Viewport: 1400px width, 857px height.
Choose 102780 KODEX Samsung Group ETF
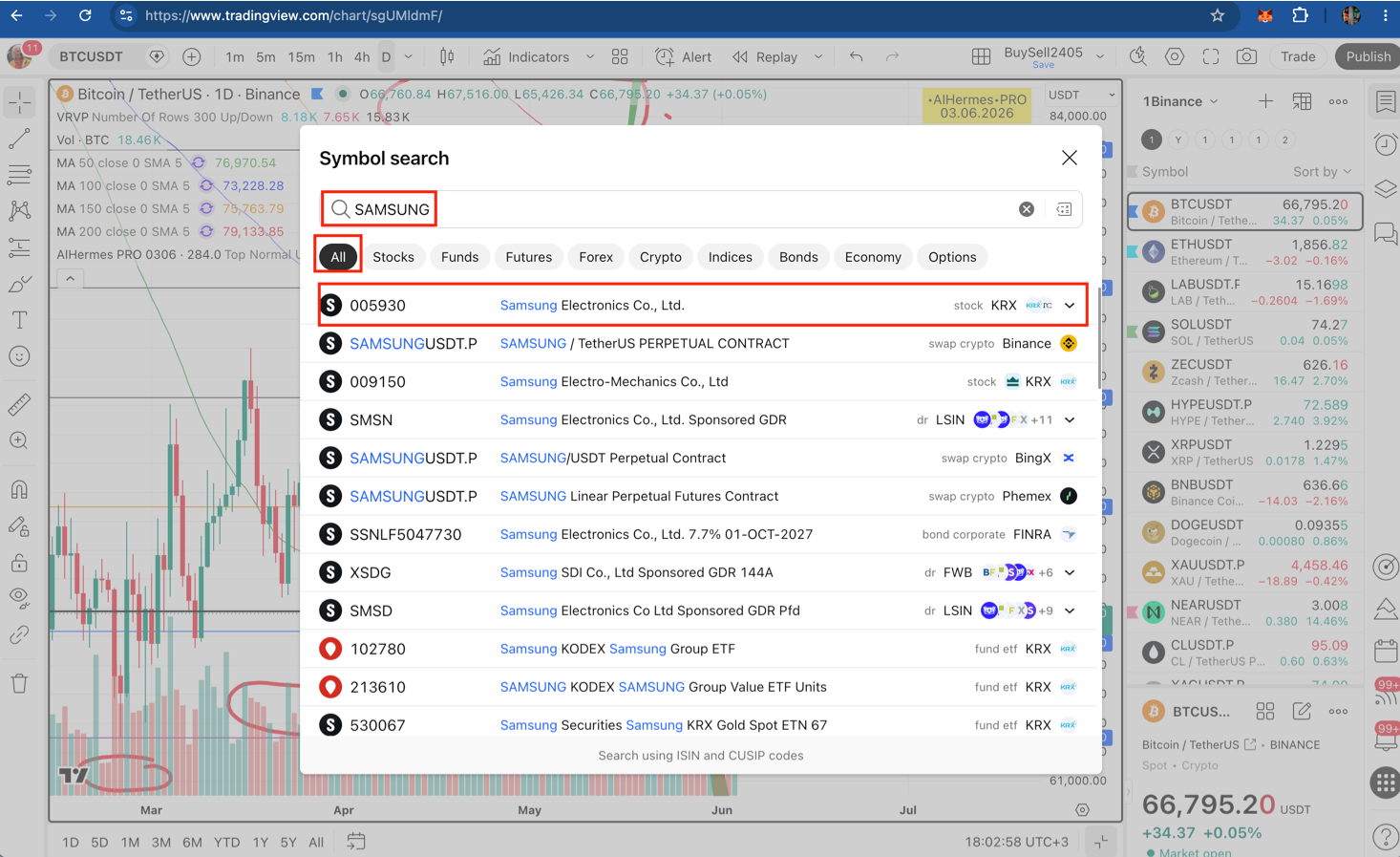(x=701, y=649)
